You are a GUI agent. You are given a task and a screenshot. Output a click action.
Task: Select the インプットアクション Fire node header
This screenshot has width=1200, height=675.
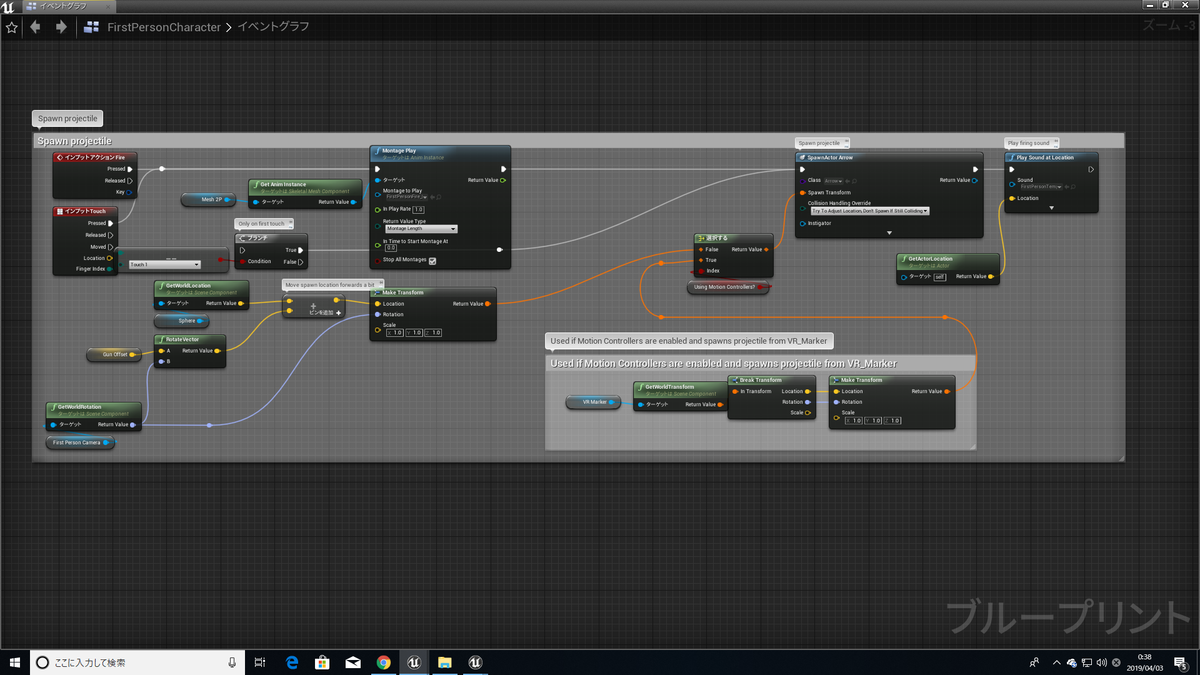95,157
